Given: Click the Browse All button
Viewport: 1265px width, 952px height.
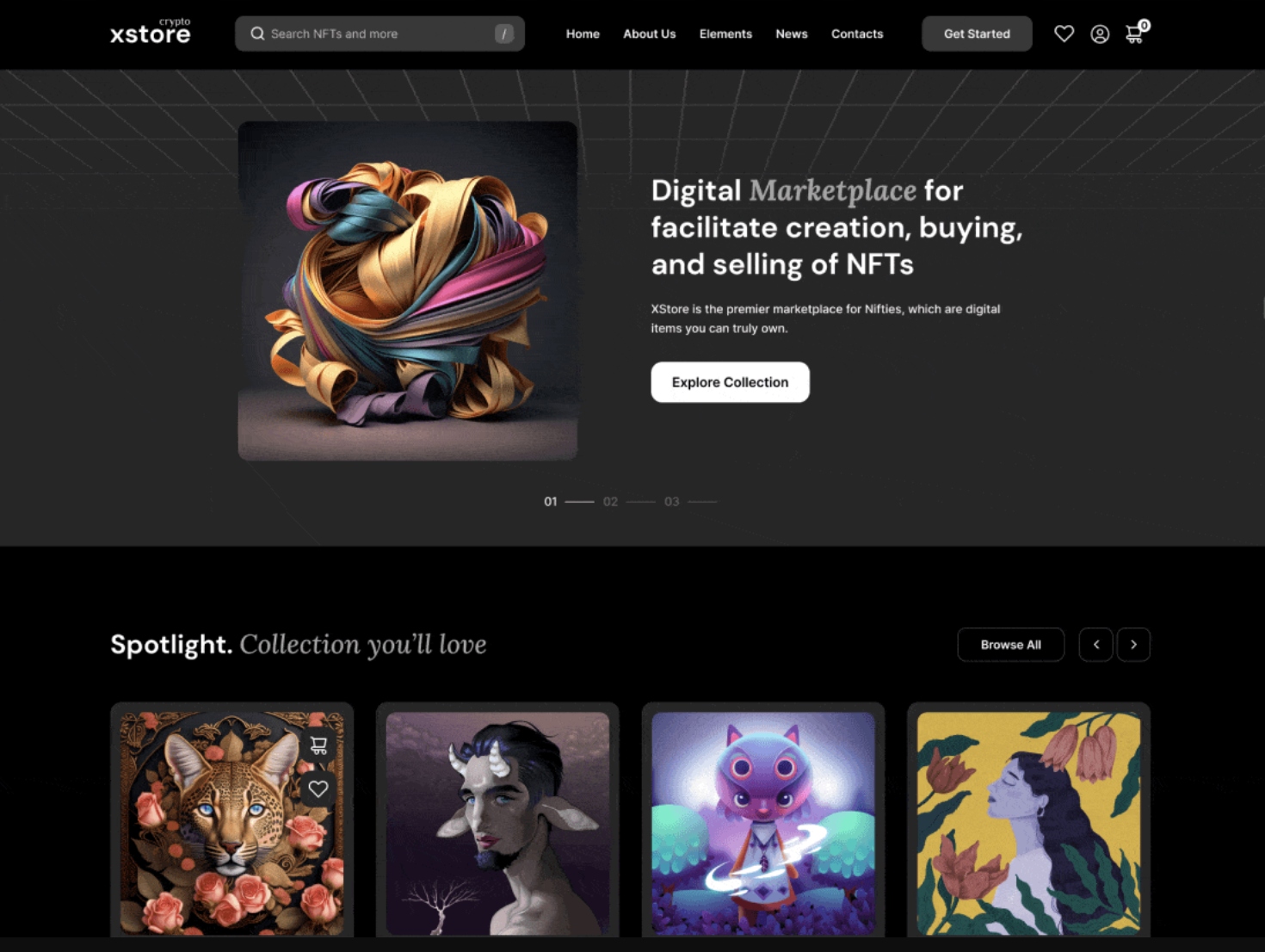Looking at the screenshot, I should click(x=1010, y=645).
